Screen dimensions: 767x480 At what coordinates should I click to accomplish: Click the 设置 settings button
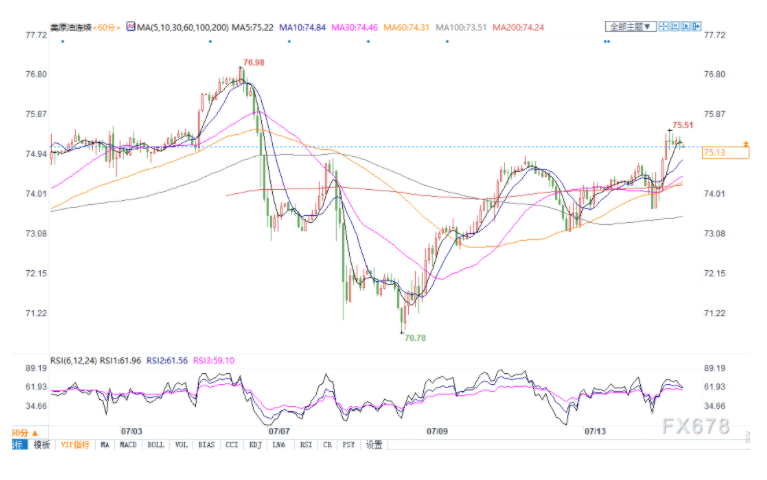coord(373,444)
